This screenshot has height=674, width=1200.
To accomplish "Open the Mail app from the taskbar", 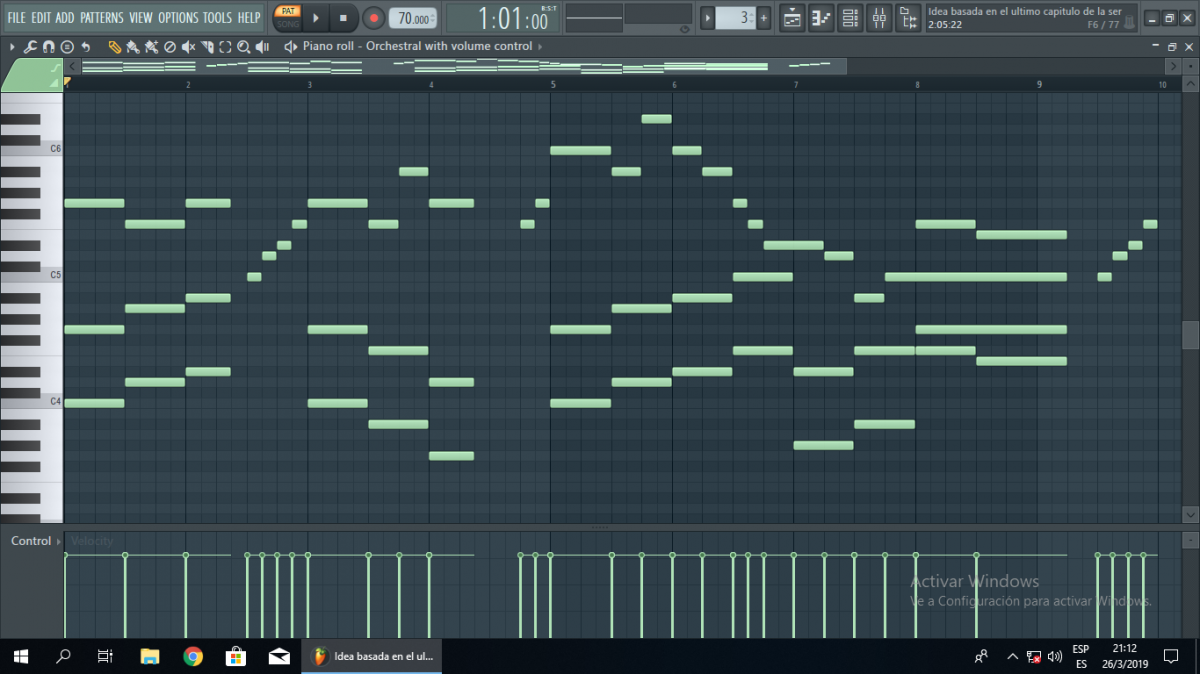I will click(279, 656).
